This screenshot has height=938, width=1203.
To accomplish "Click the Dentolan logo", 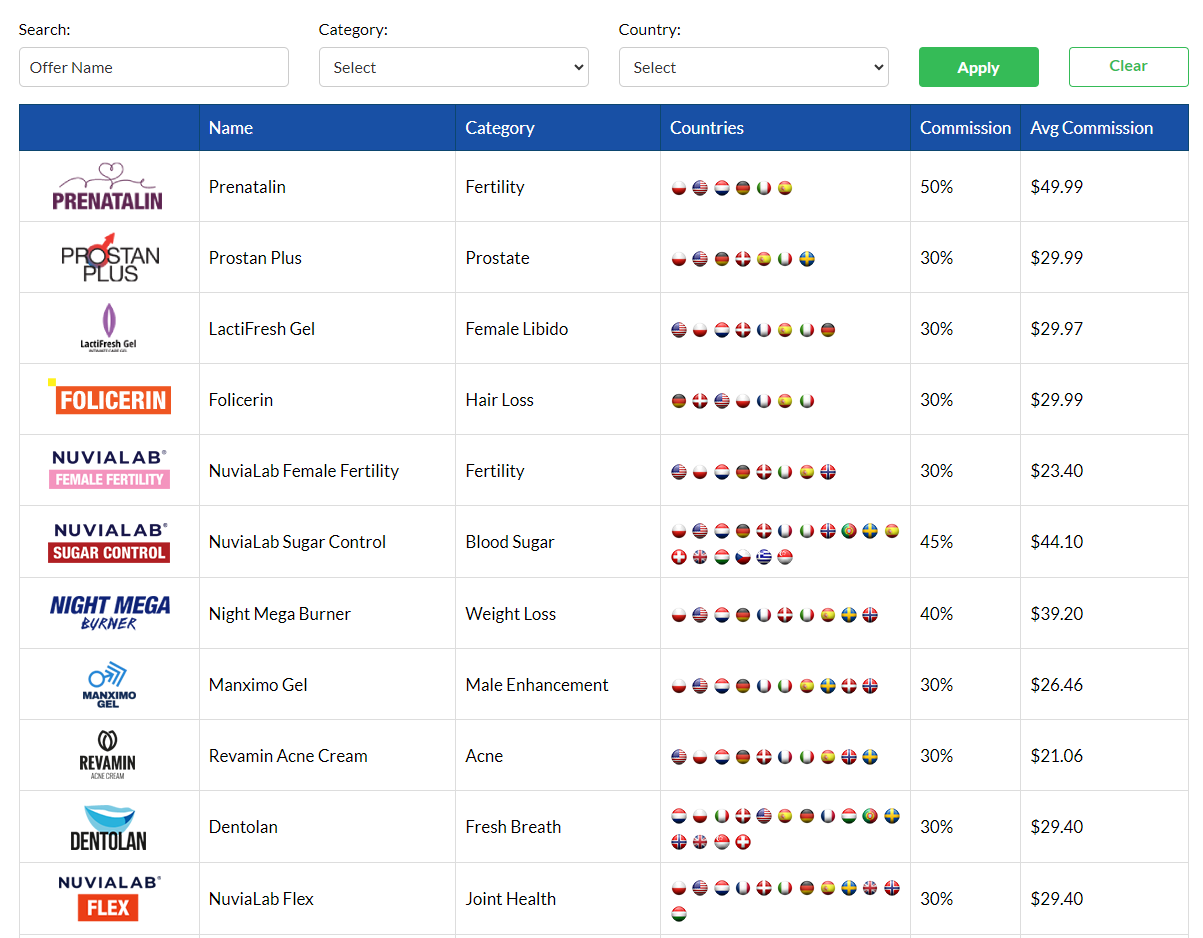I will point(109,827).
